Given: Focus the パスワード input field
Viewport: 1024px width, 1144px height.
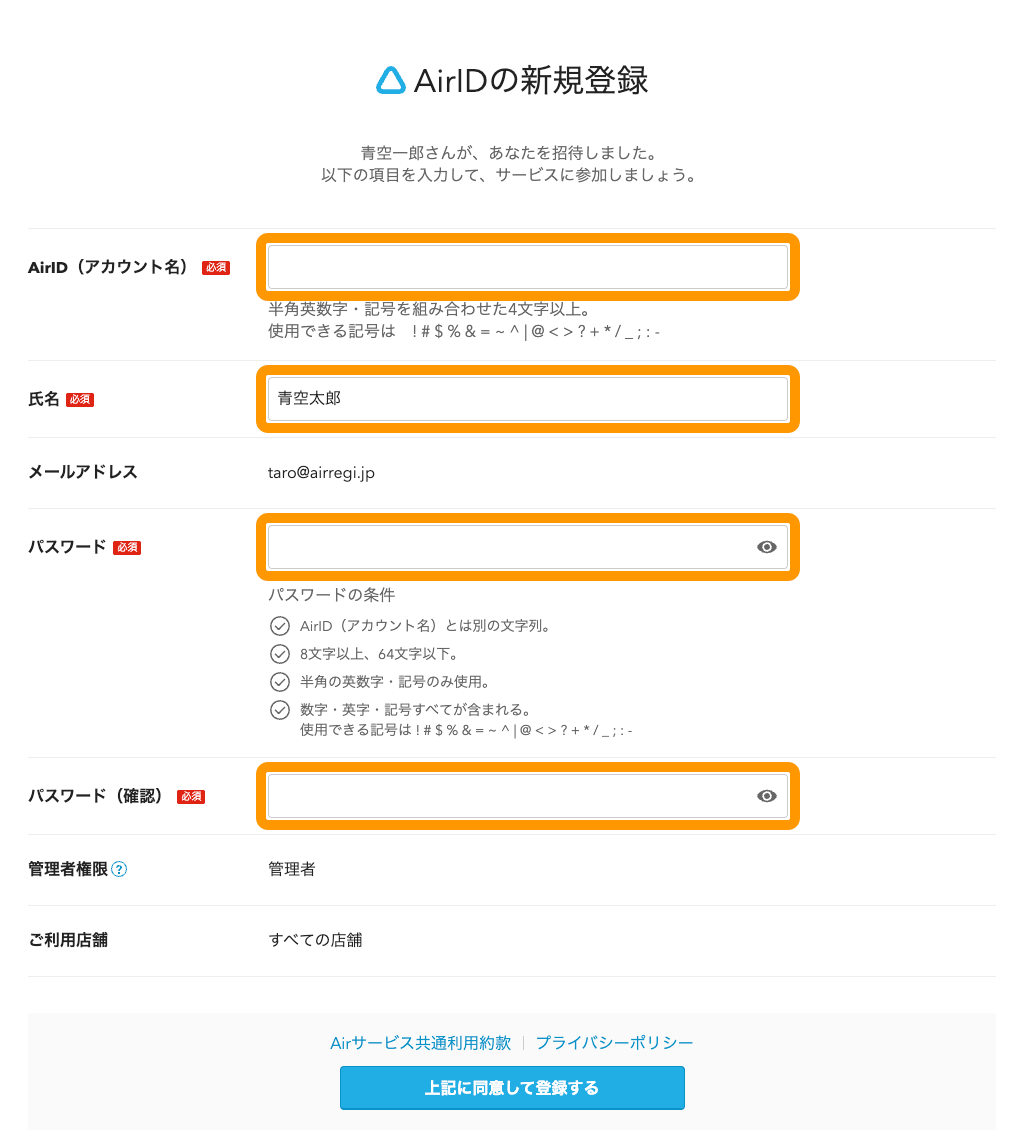Looking at the screenshot, I should coord(527,547).
